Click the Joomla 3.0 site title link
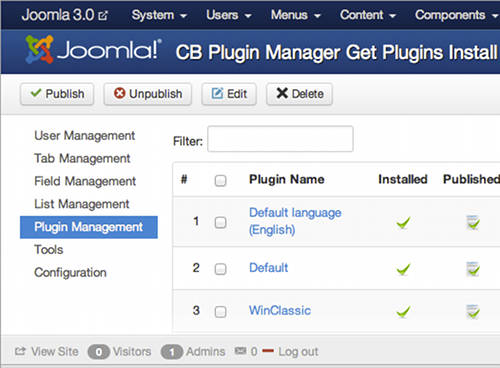 click(x=58, y=15)
